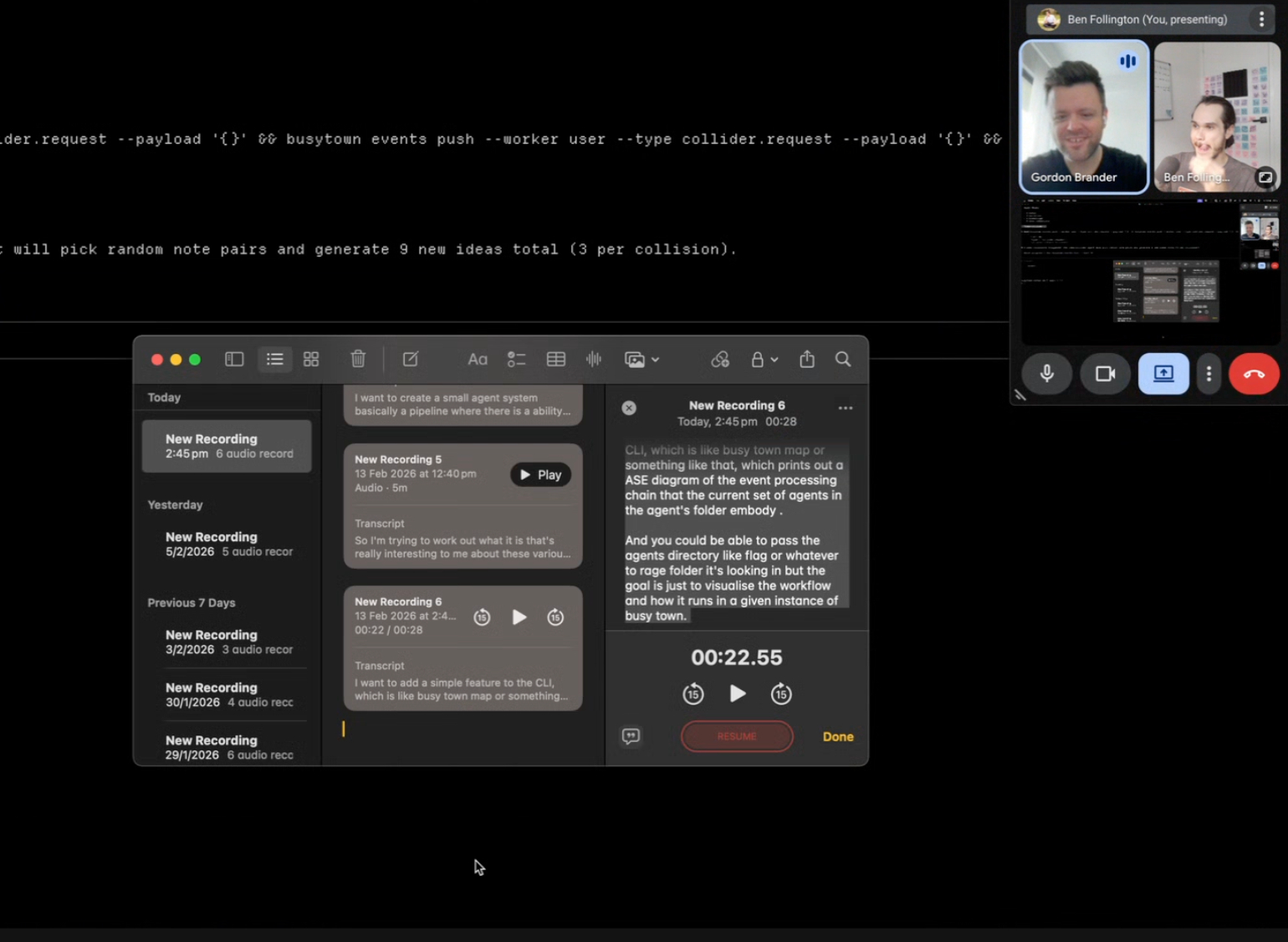Switch to gallery view
Viewport: 1288px width, 942px height.
pos(311,359)
